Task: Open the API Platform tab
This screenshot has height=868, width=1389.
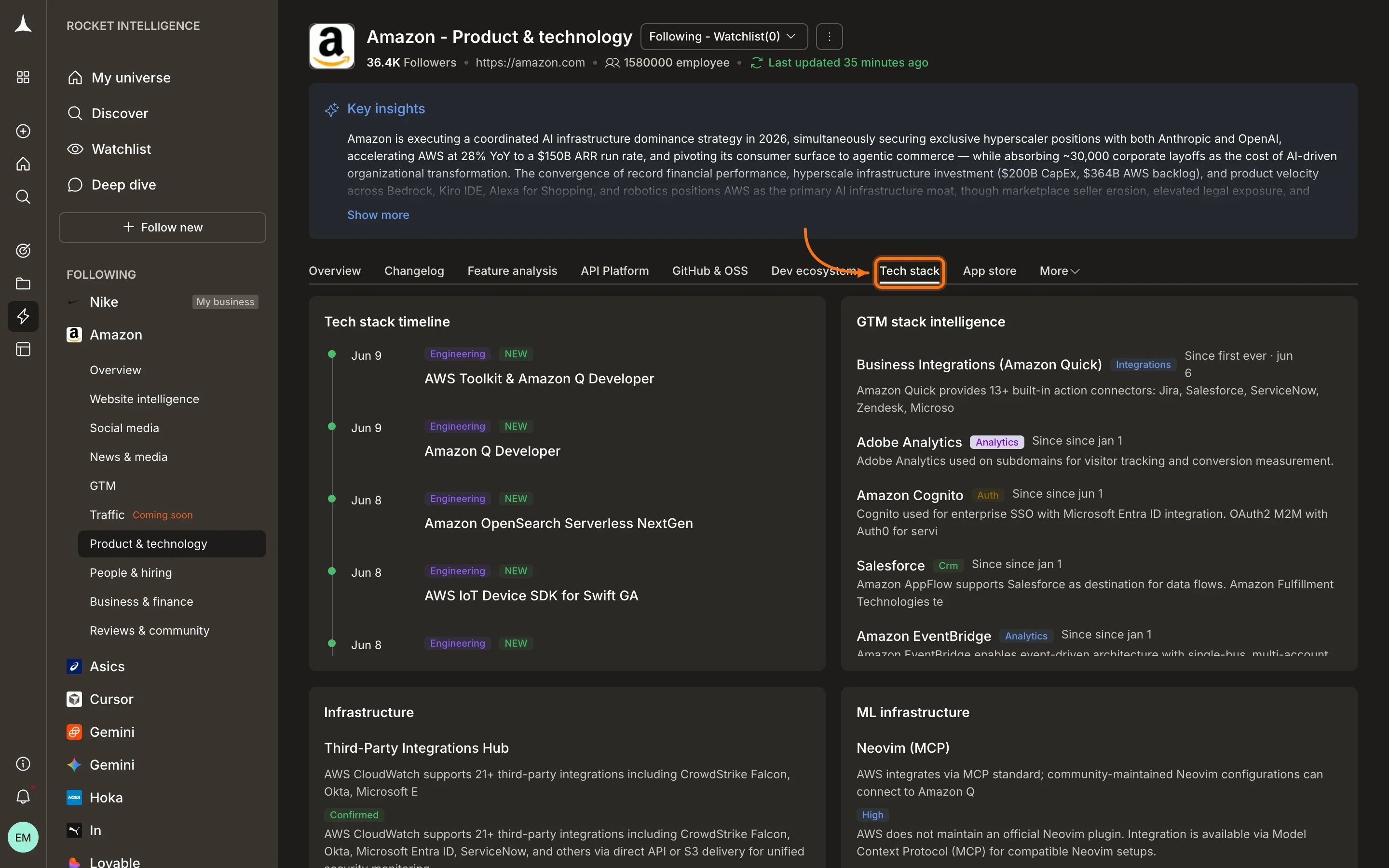Action: point(614,271)
